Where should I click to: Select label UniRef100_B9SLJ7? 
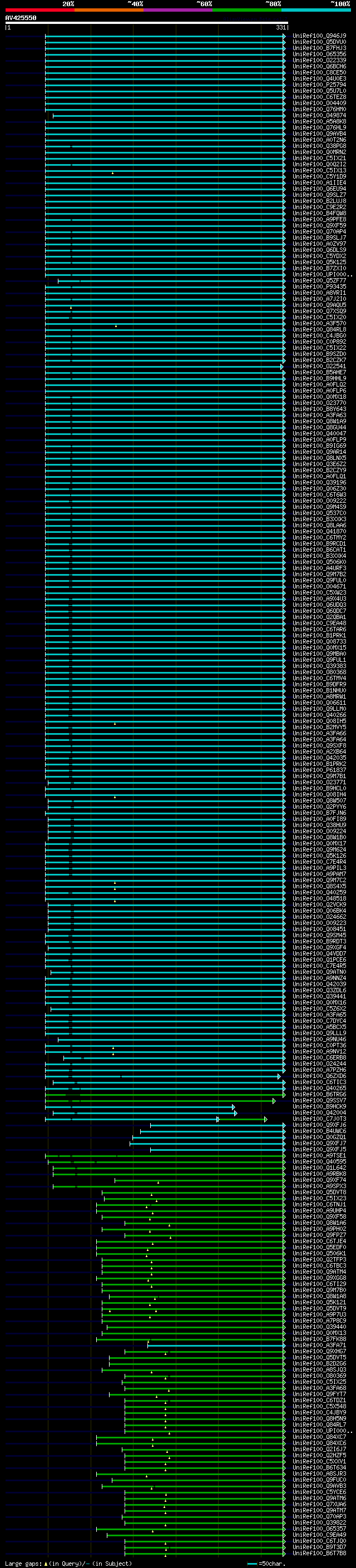click(x=319, y=238)
